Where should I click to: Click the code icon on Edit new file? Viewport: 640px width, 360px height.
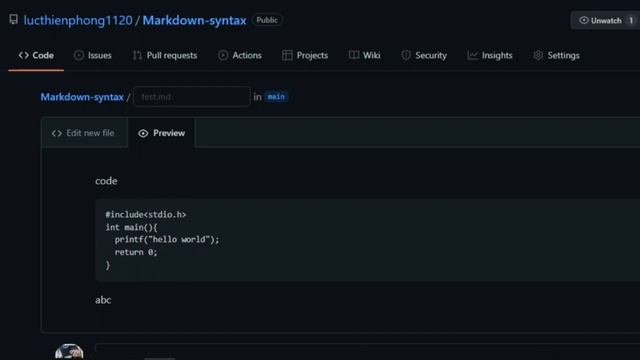(x=57, y=133)
